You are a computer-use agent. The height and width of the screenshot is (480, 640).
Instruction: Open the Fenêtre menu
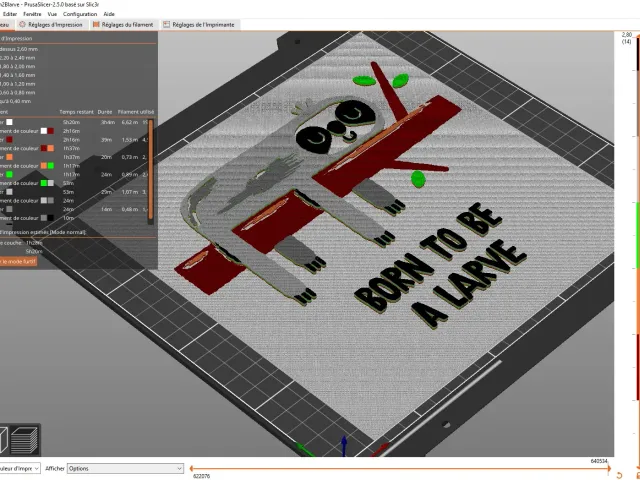point(32,14)
